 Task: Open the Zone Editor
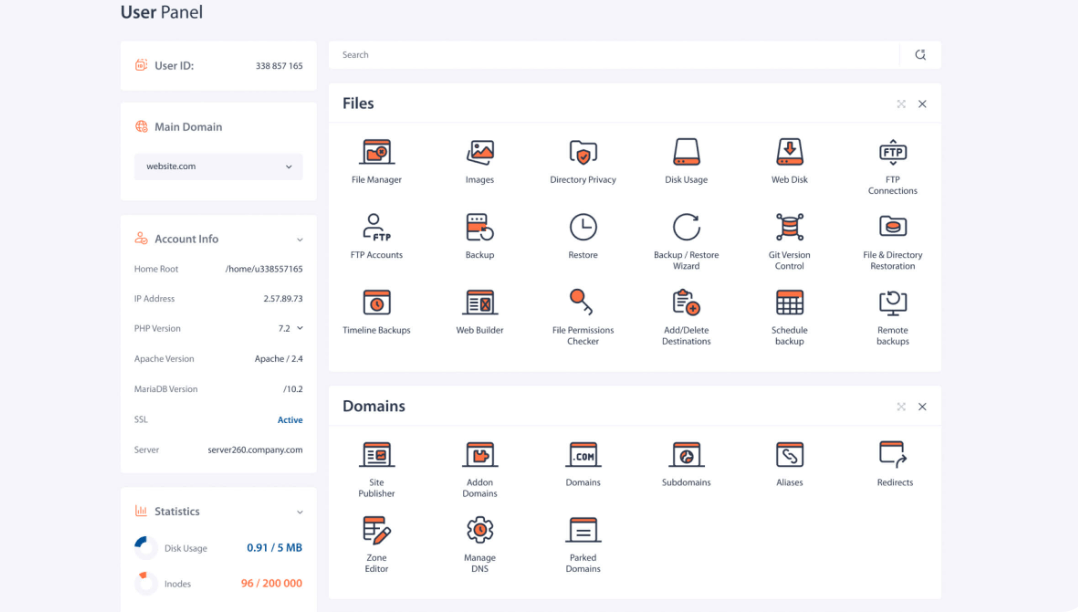(376, 530)
